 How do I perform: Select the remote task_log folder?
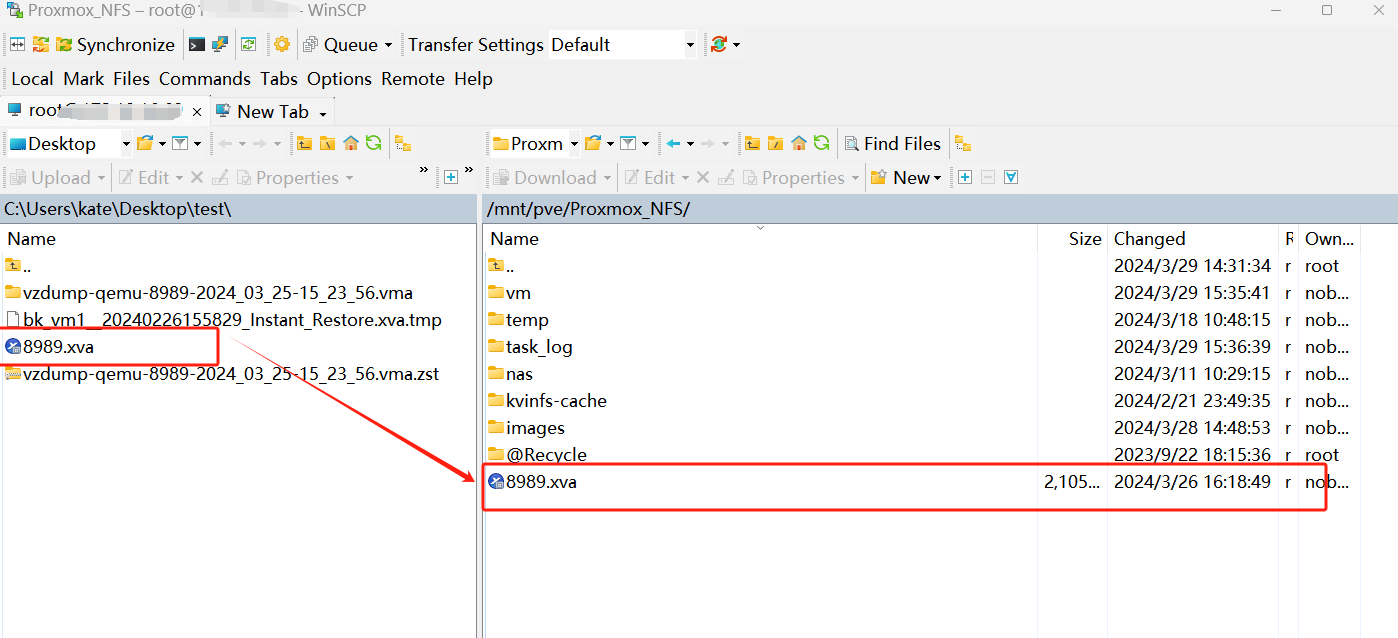point(531,347)
